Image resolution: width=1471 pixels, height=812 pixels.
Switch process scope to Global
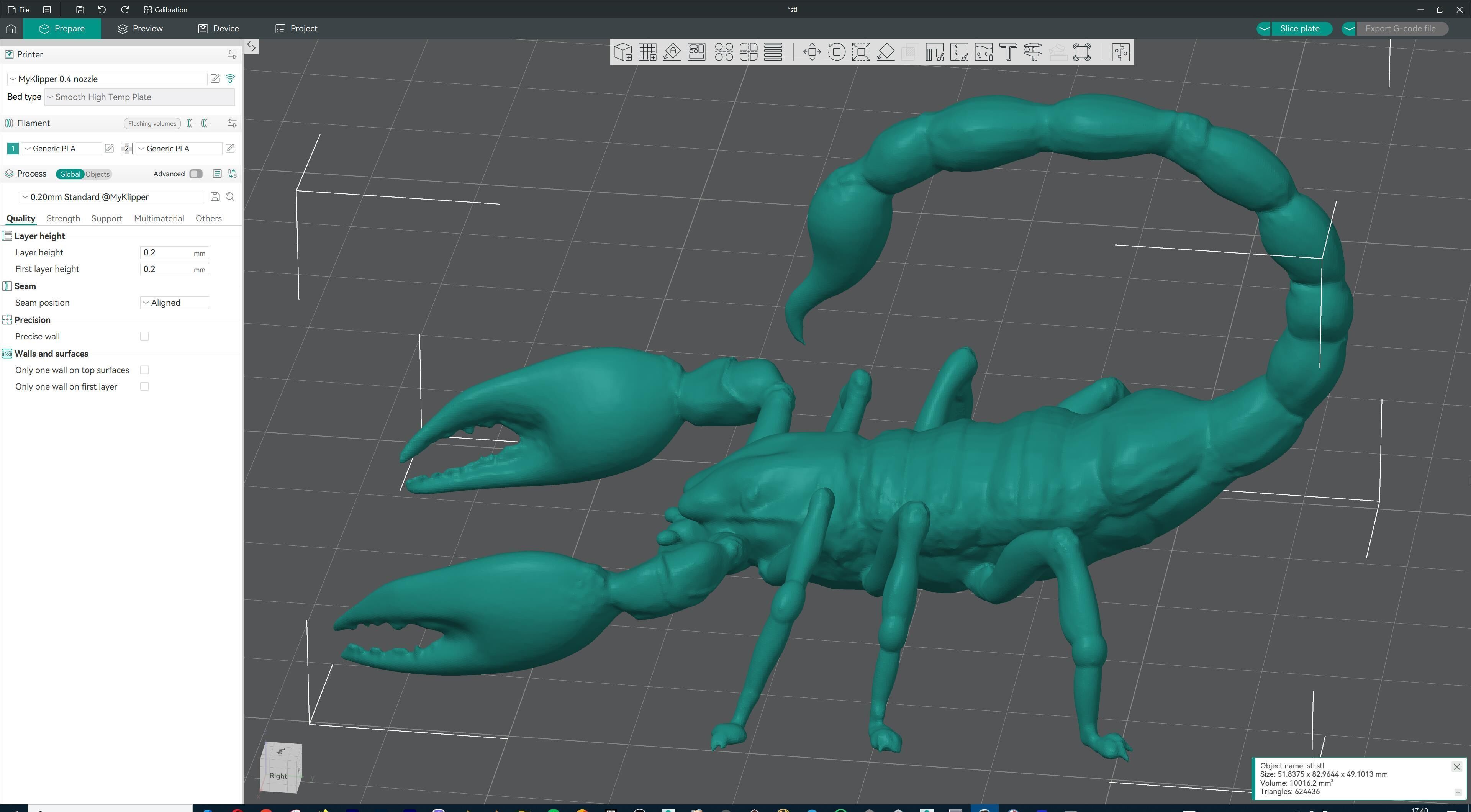(x=70, y=174)
